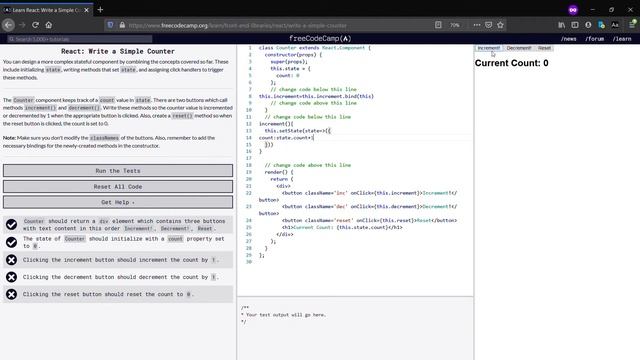This screenshot has height=360, width=640.
Task: Open a new browser tab
Action: pos(100,9)
